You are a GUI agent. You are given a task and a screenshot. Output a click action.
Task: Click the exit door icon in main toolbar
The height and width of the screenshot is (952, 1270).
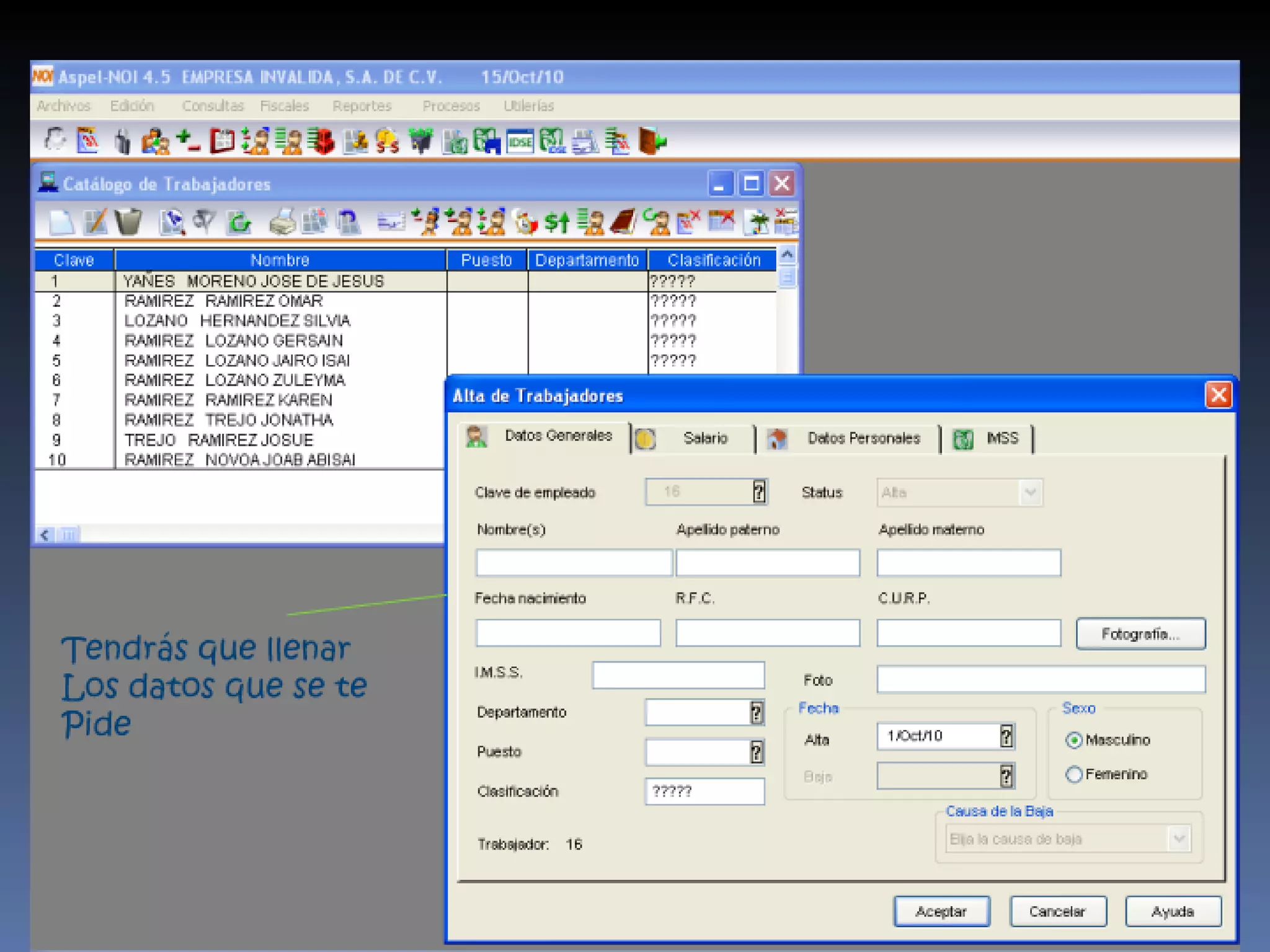(651, 142)
